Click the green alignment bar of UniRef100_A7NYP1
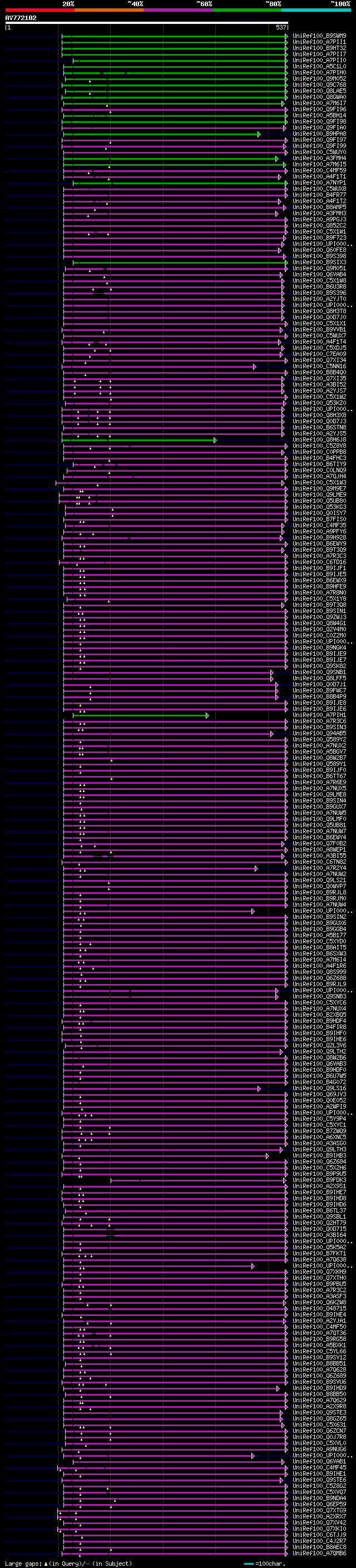 [x=180, y=182]
